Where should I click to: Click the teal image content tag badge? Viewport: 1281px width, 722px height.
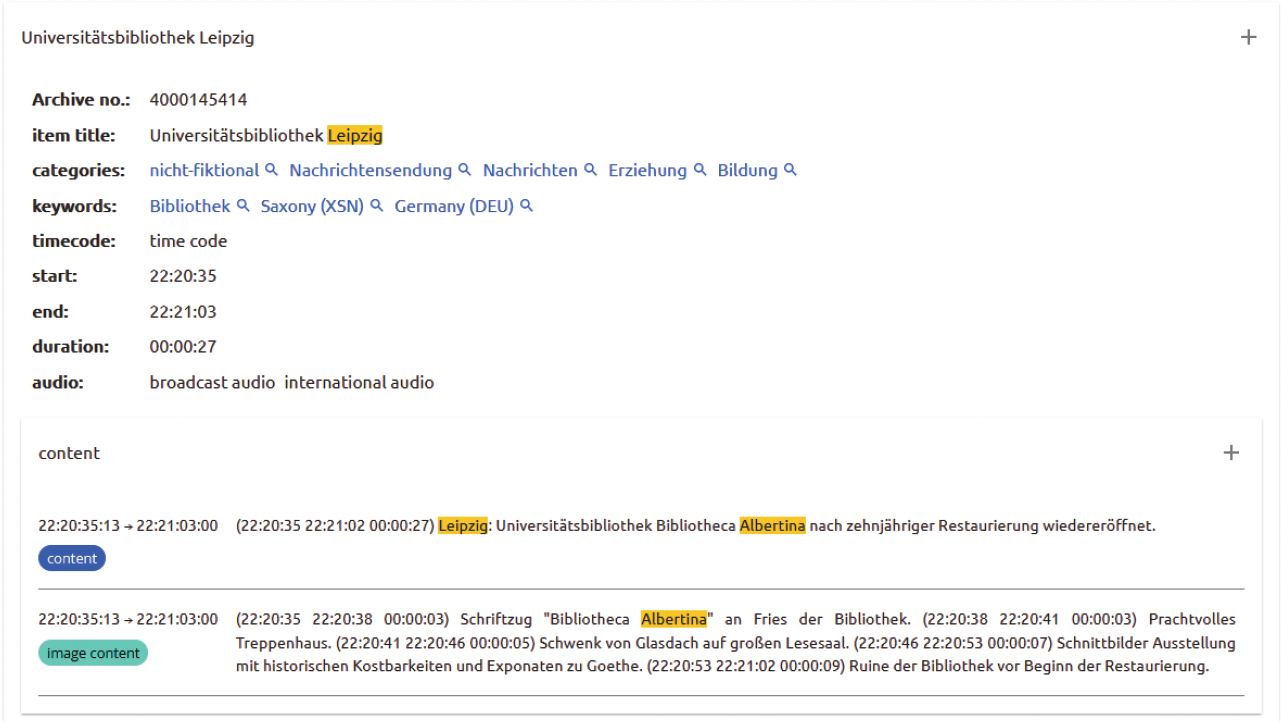click(93, 654)
